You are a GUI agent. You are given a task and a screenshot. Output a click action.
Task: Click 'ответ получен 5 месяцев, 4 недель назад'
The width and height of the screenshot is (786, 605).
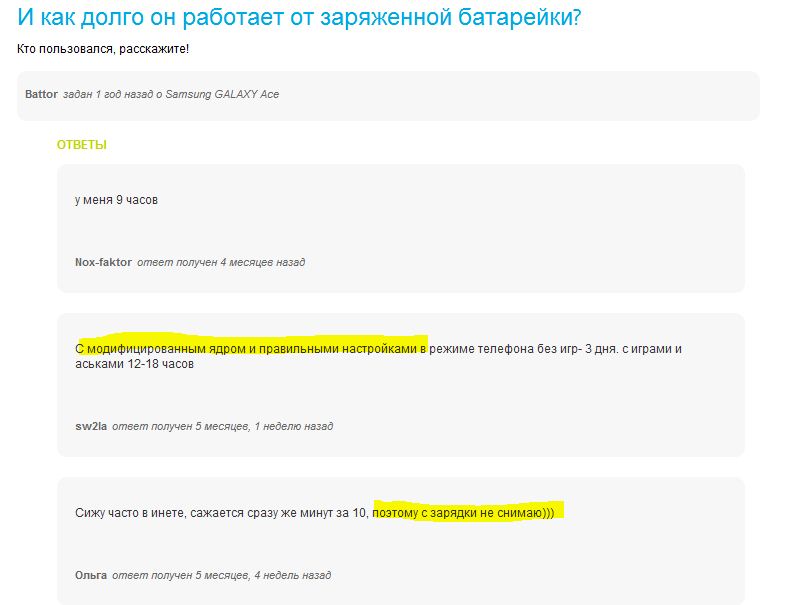pyautogui.click(x=222, y=575)
